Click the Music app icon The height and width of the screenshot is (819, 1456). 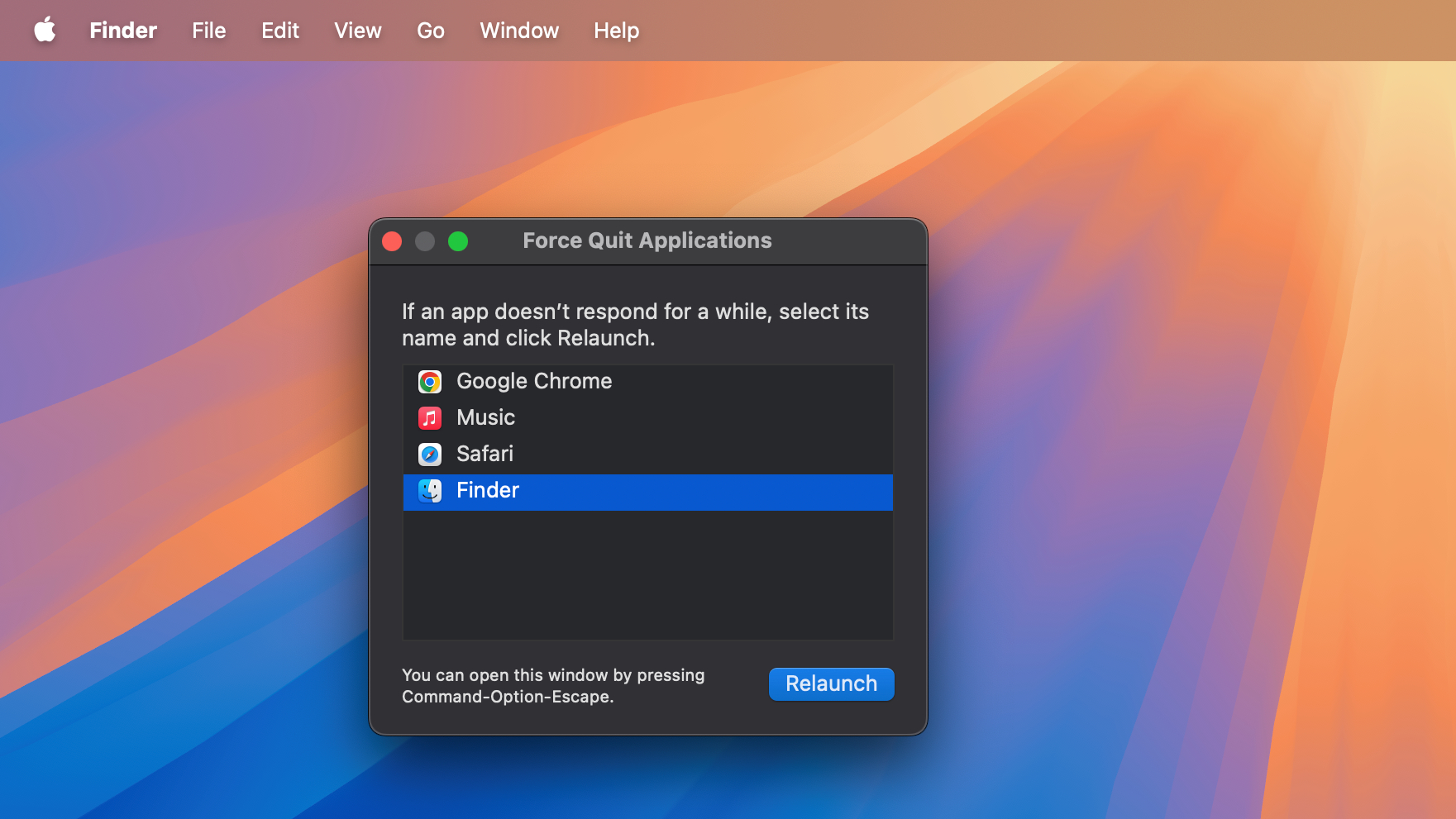(x=429, y=418)
